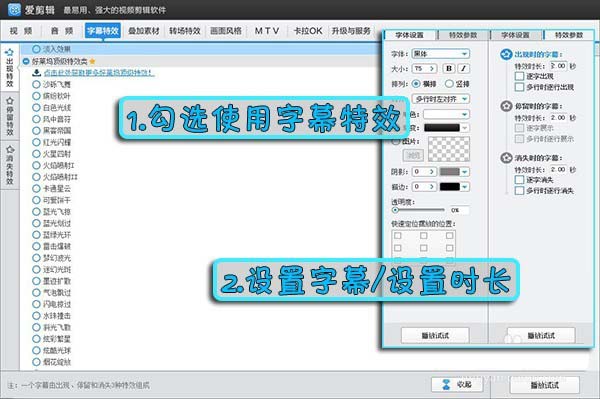
Task: Enable the 多行时逐行消失 checkbox
Action: click(519, 191)
